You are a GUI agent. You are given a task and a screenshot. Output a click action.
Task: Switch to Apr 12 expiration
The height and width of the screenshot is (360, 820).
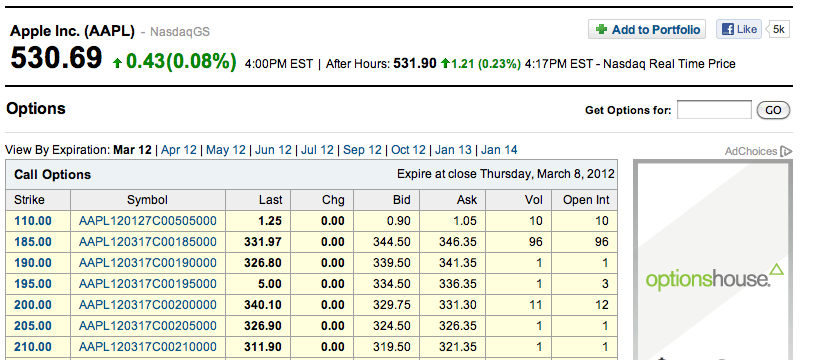pyautogui.click(x=179, y=150)
